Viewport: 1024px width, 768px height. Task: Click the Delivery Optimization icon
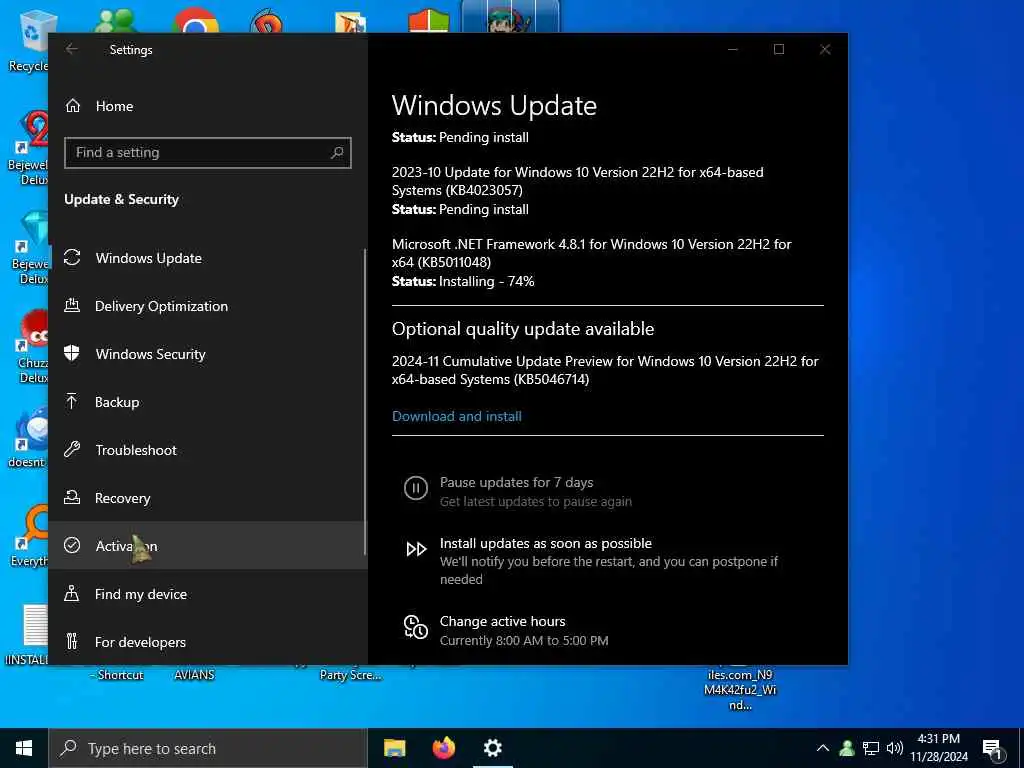[x=72, y=305]
